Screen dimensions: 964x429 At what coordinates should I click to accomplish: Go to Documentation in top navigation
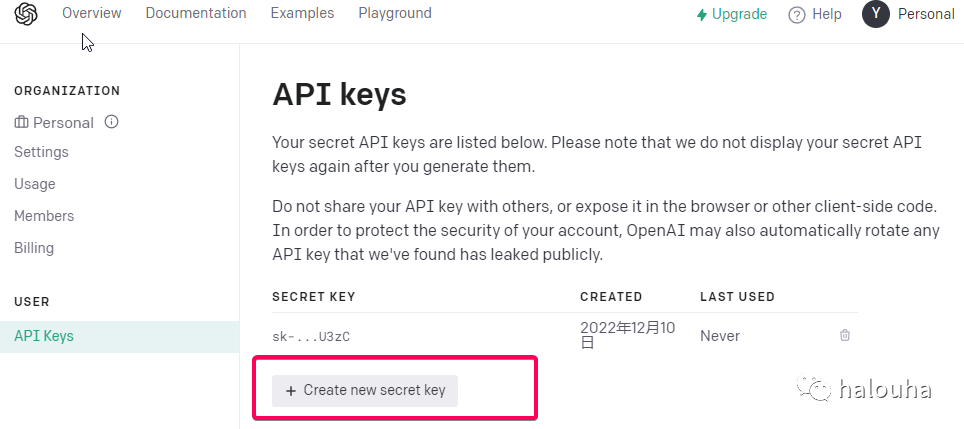click(196, 13)
